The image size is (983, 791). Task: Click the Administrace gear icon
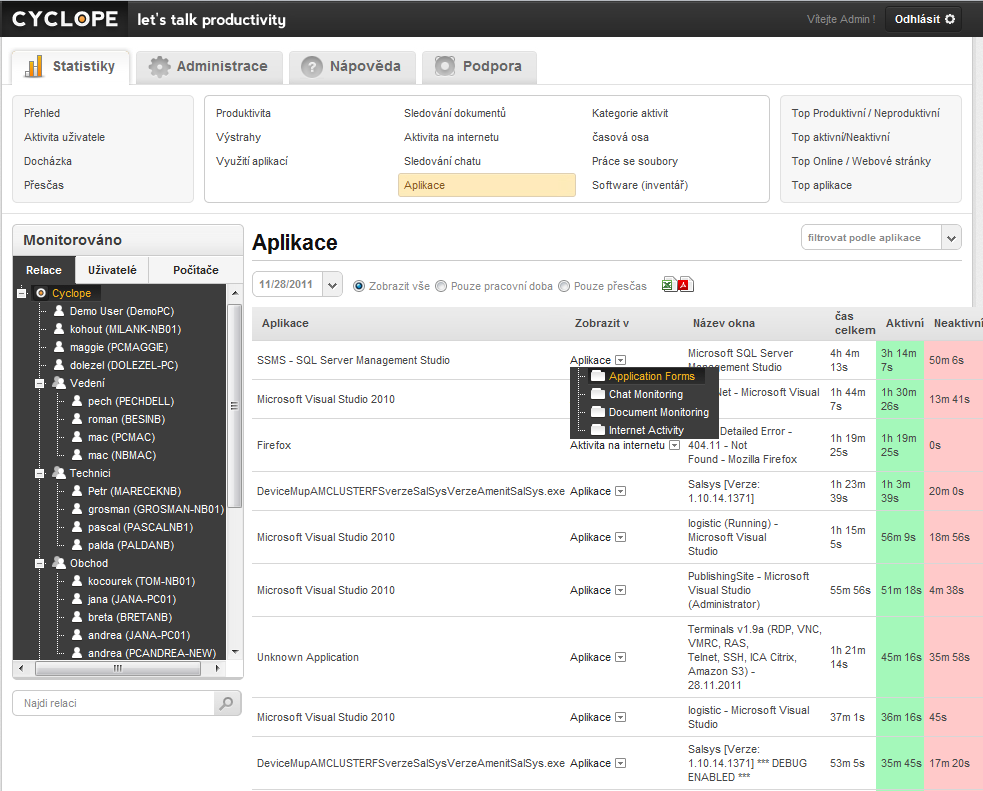point(159,66)
